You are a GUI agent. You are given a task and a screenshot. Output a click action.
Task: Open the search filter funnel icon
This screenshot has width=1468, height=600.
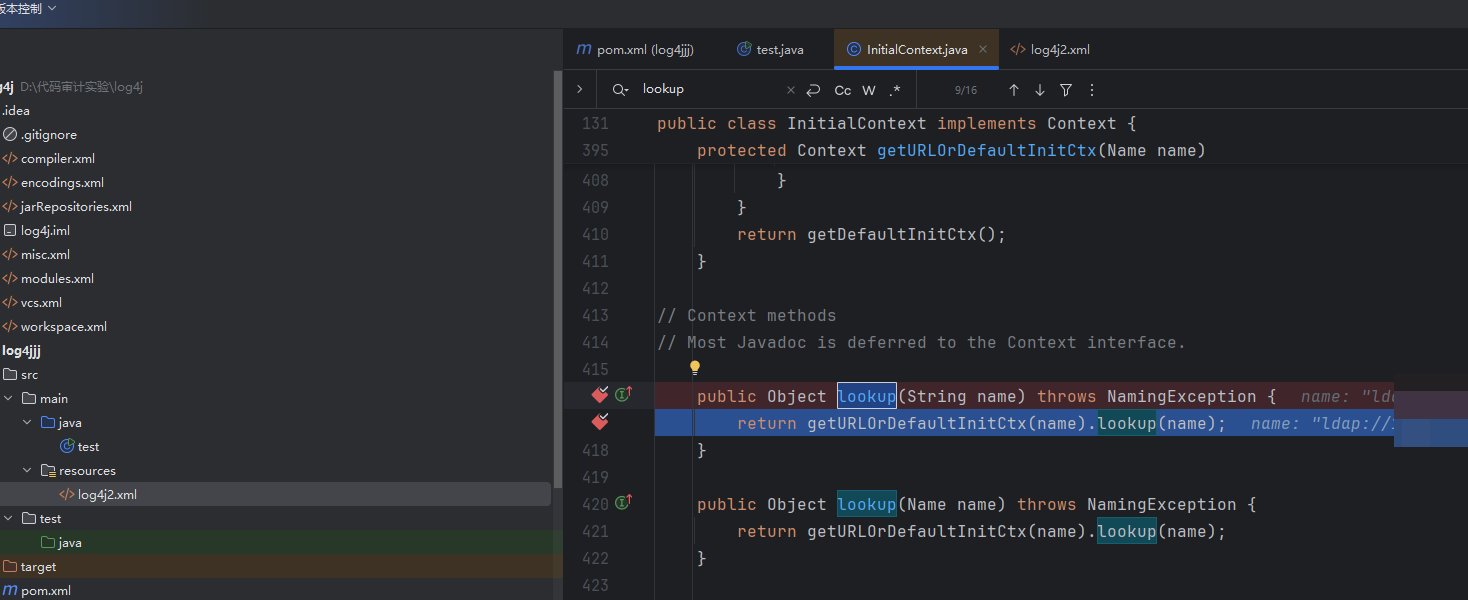point(1066,90)
